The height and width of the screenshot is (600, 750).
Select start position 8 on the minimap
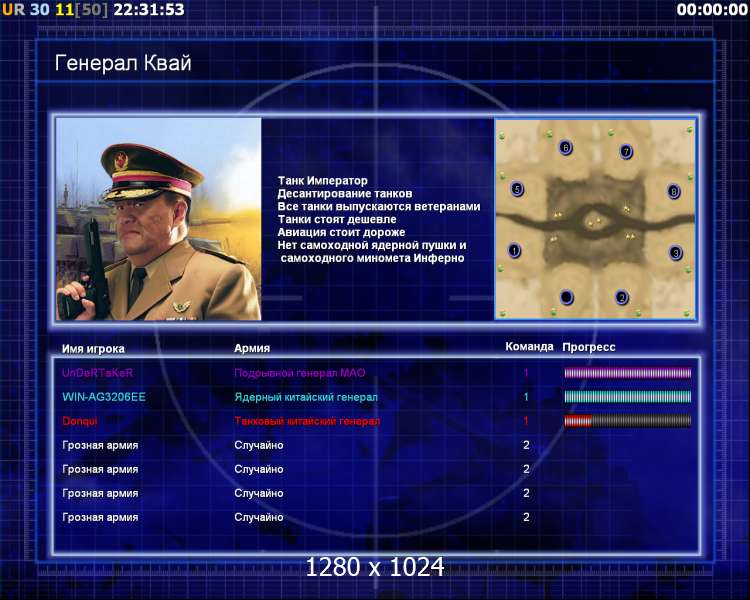click(673, 192)
